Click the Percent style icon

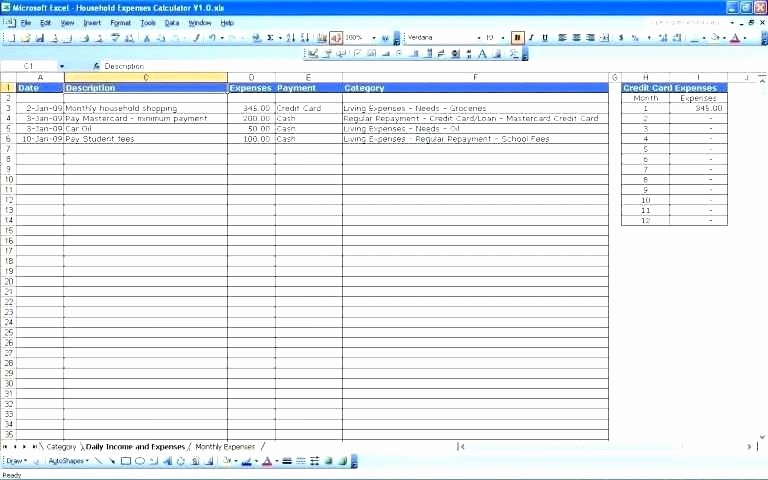coord(635,38)
